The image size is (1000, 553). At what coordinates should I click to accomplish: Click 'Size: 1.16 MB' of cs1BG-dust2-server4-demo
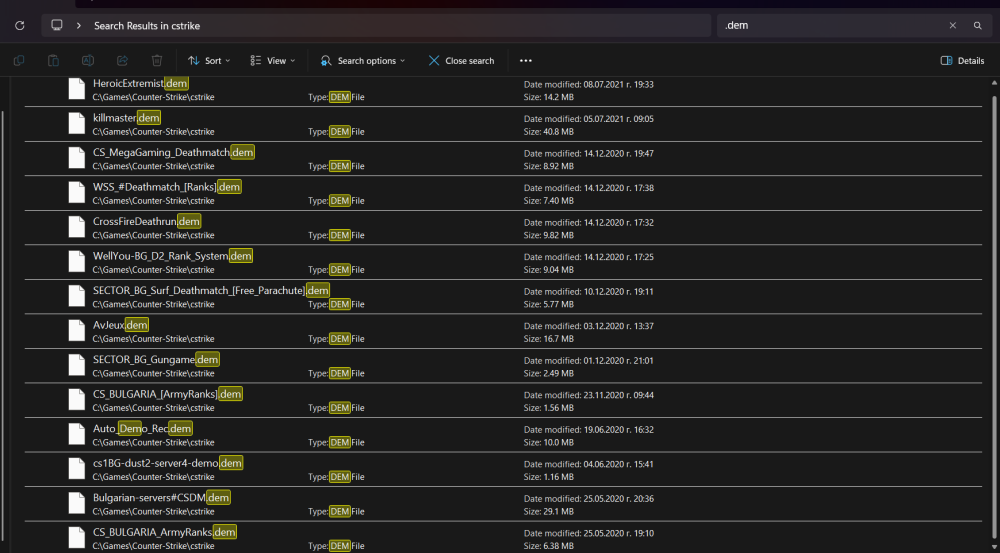(x=548, y=476)
